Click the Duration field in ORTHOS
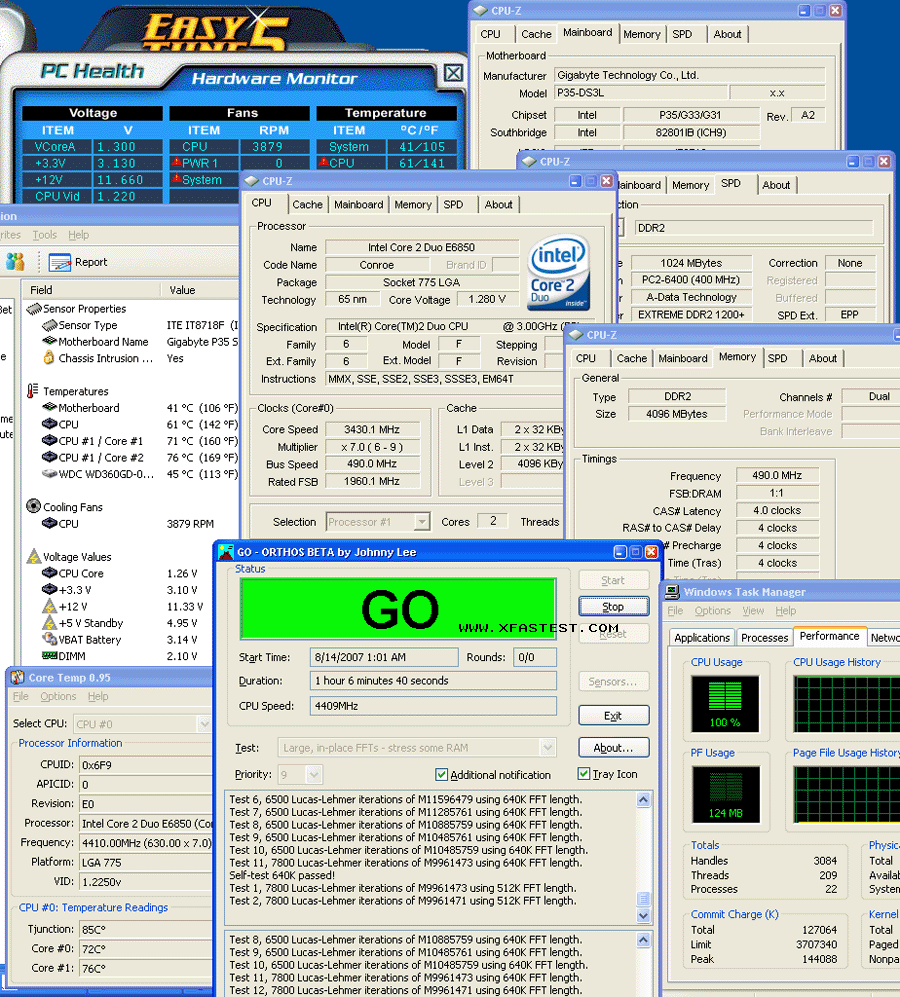 point(433,681)
